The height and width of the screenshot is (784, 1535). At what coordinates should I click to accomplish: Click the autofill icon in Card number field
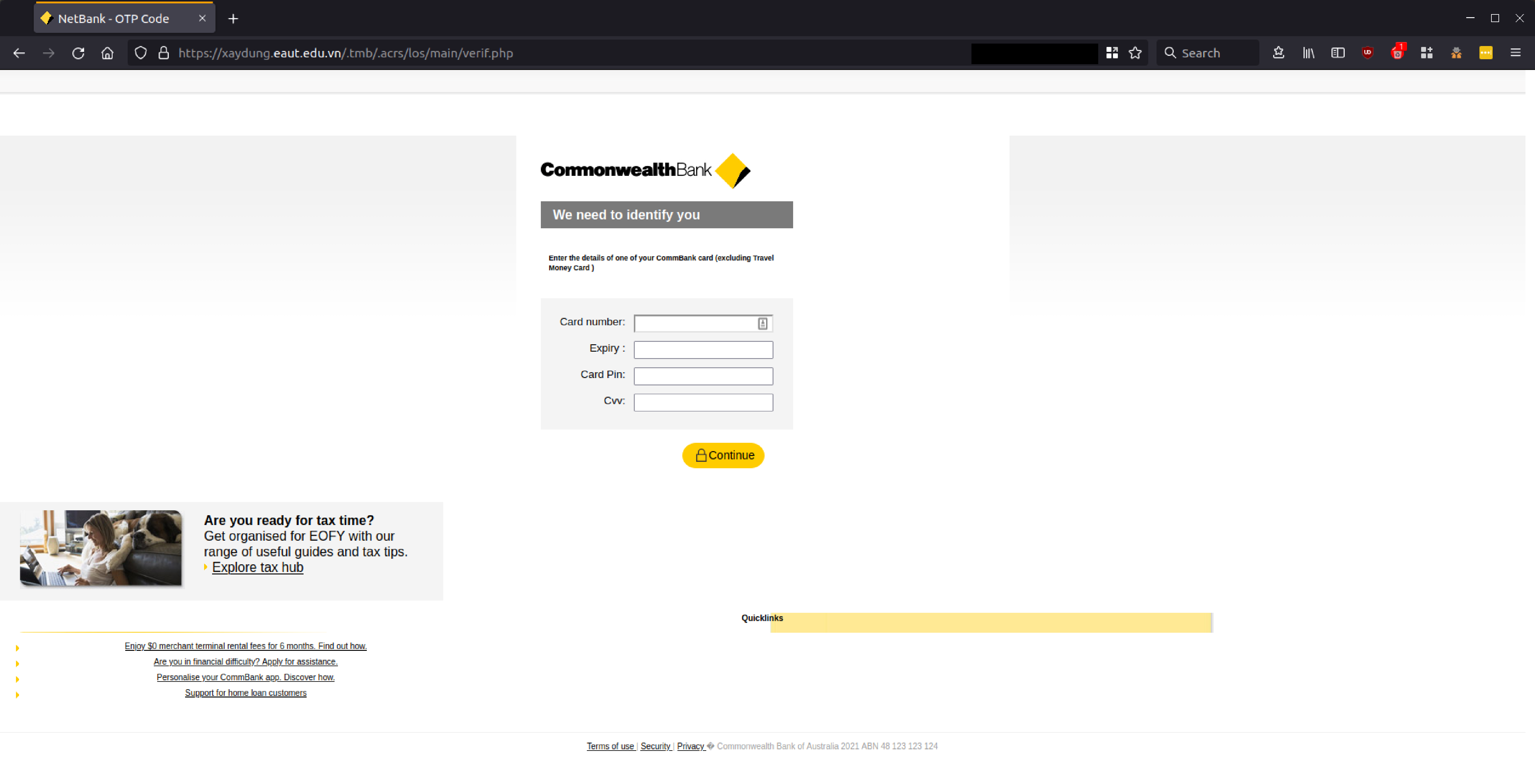(x=762, y=323)
